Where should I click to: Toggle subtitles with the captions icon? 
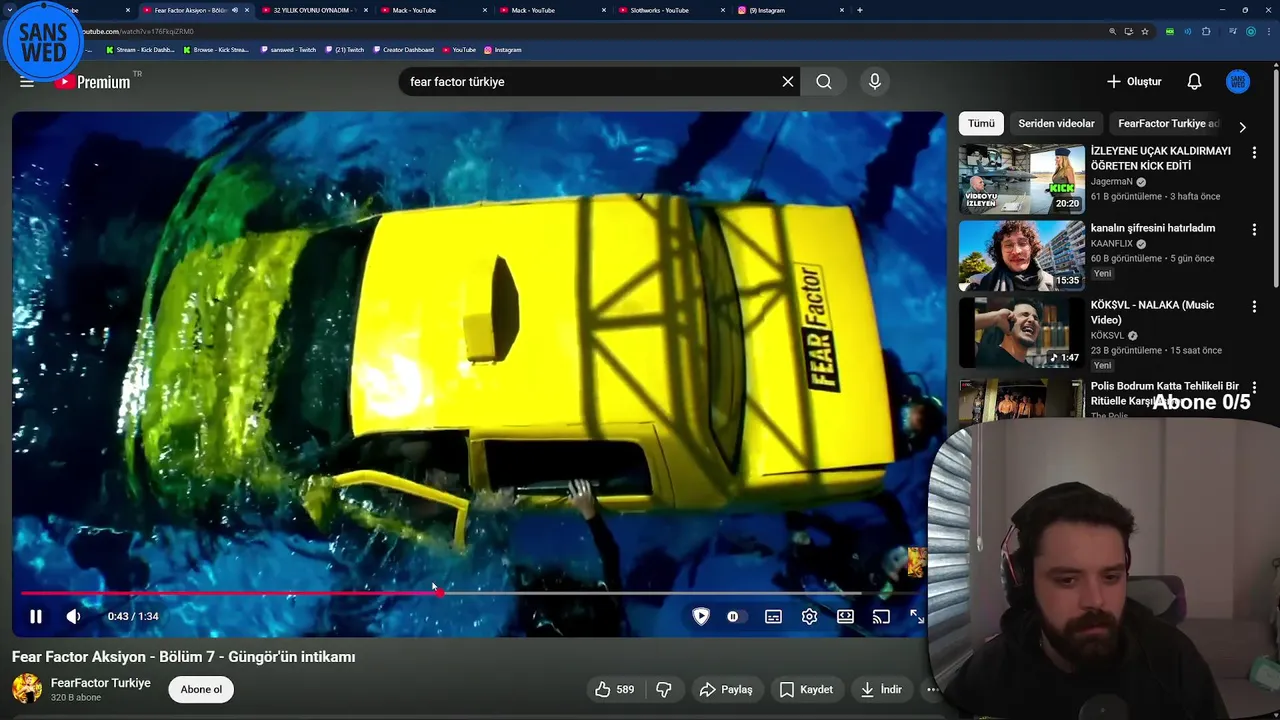(x=773, y=617)
